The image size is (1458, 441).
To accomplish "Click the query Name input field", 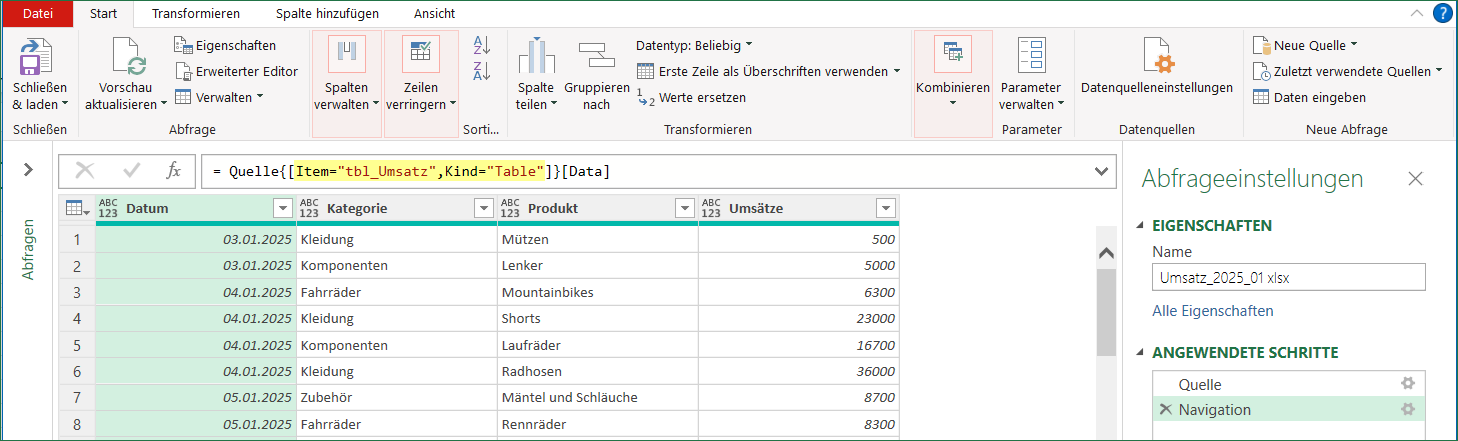I will (1288, 277).
